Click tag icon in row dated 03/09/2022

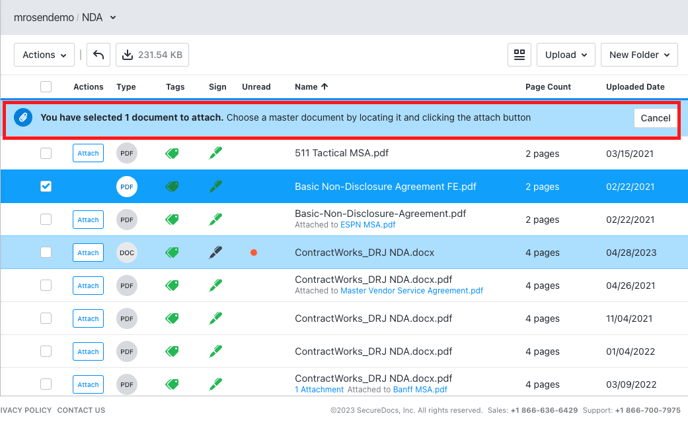click(x=172, y=384)
